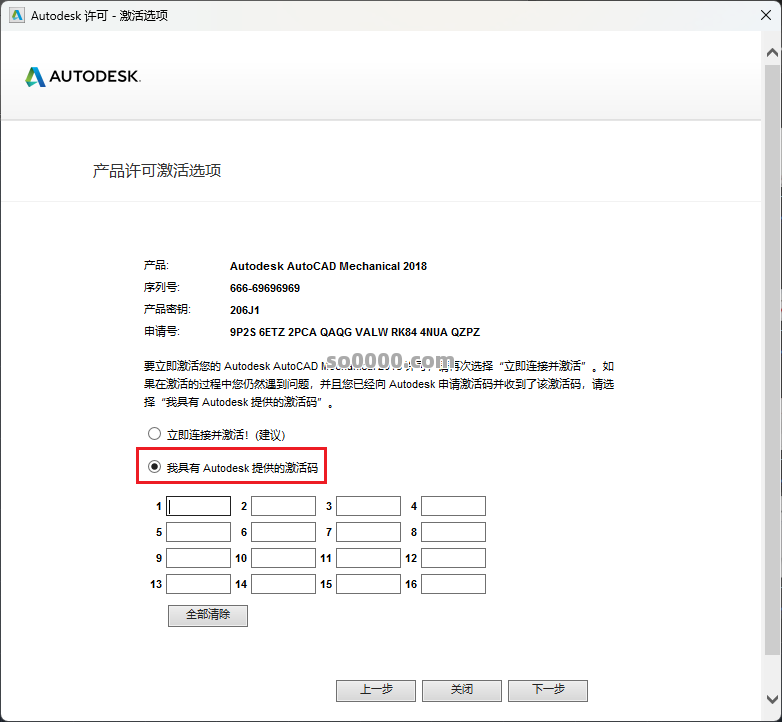Viewport: 782px width, 722px height.
Task: Click the Autodesk icon in the title bar
Action: (x=17, y=15)
